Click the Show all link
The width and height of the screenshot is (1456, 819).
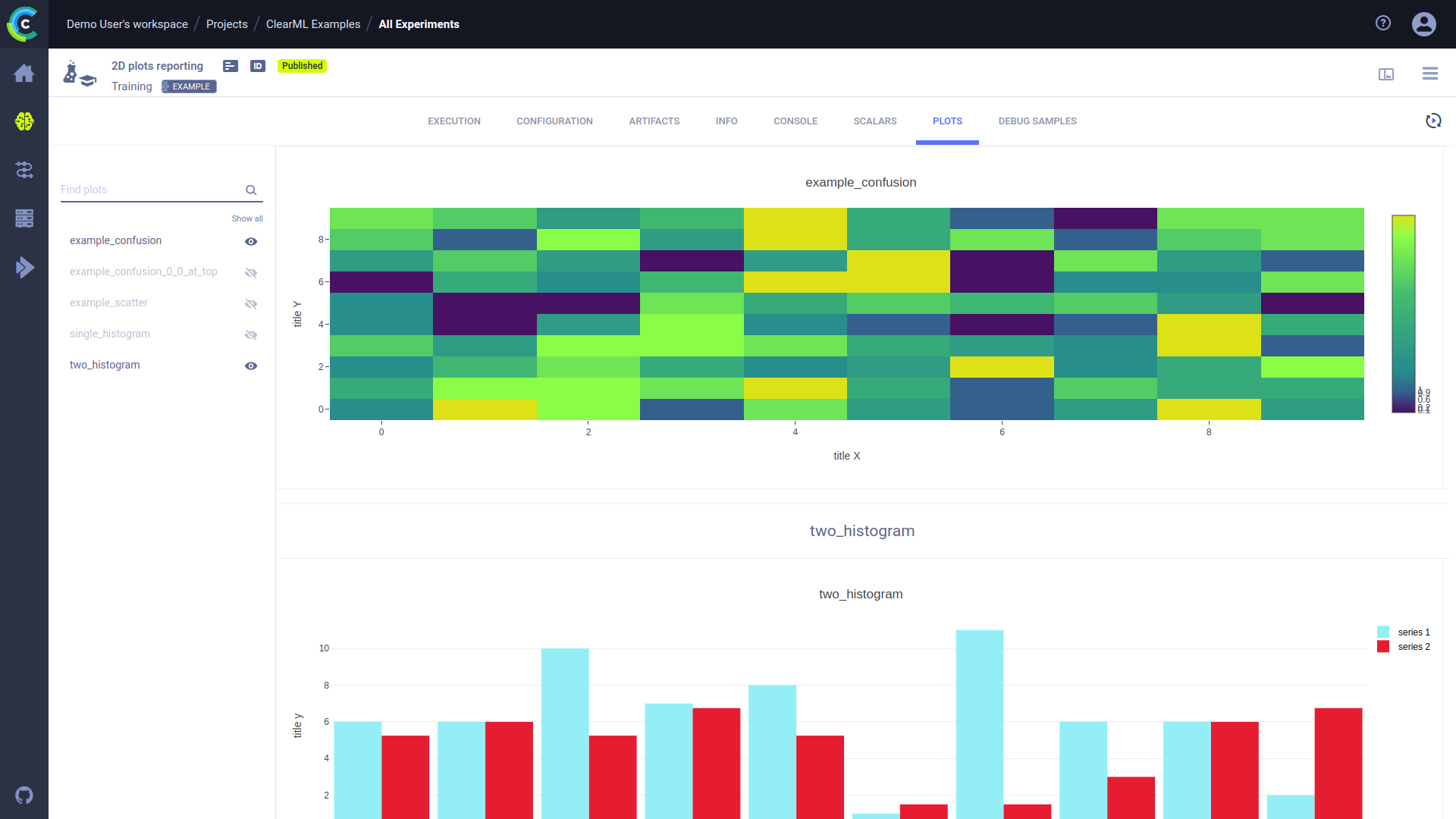[247, 218]
